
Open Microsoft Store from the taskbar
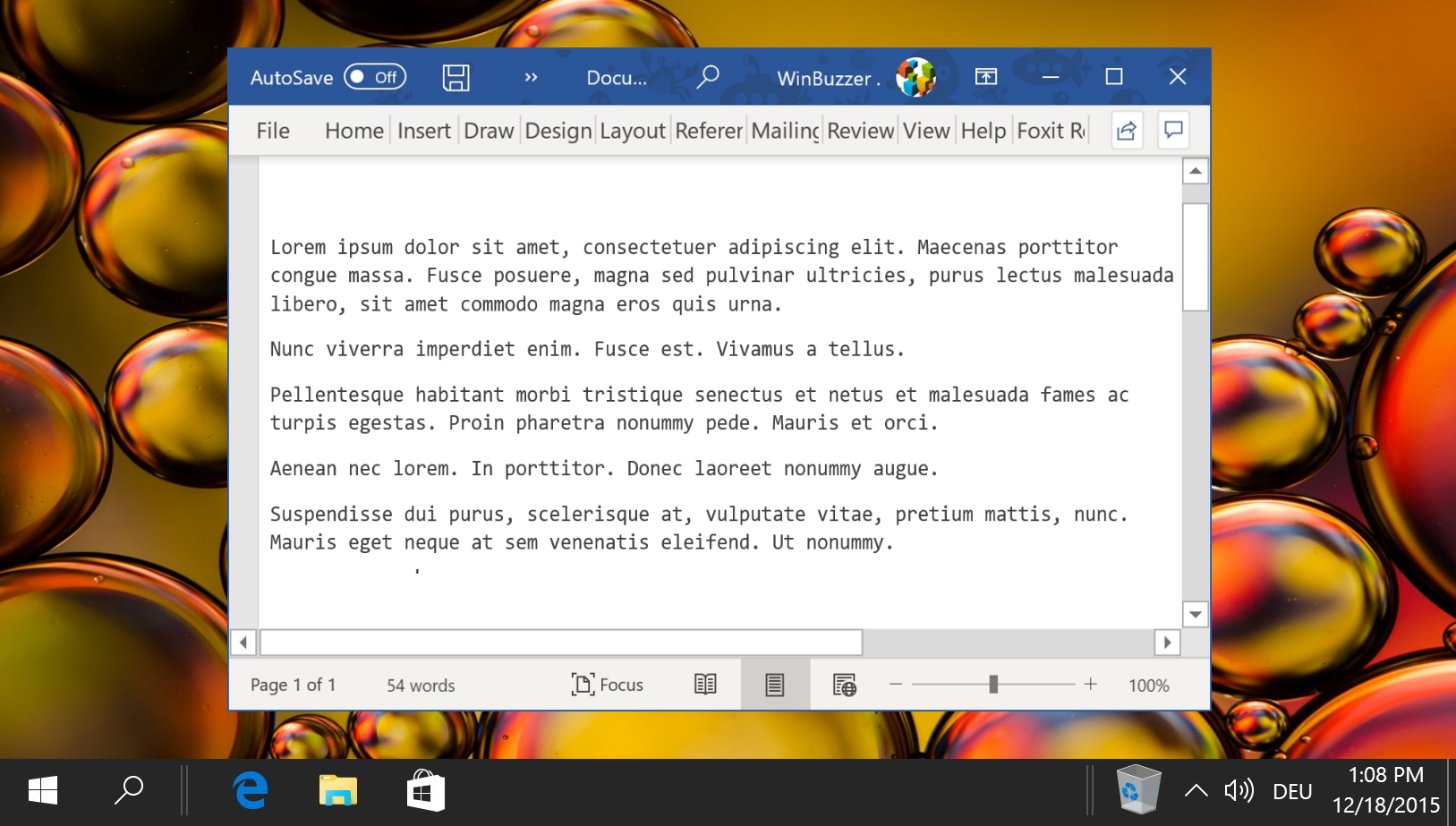[x=425, y=790]
